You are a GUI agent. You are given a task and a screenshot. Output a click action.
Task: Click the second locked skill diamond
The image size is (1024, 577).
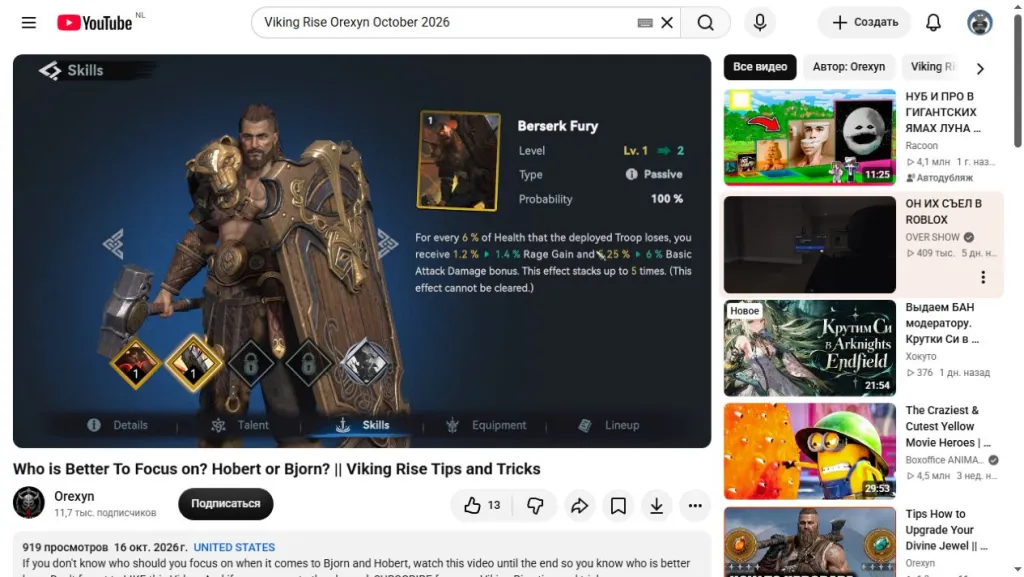click(308, 364)
